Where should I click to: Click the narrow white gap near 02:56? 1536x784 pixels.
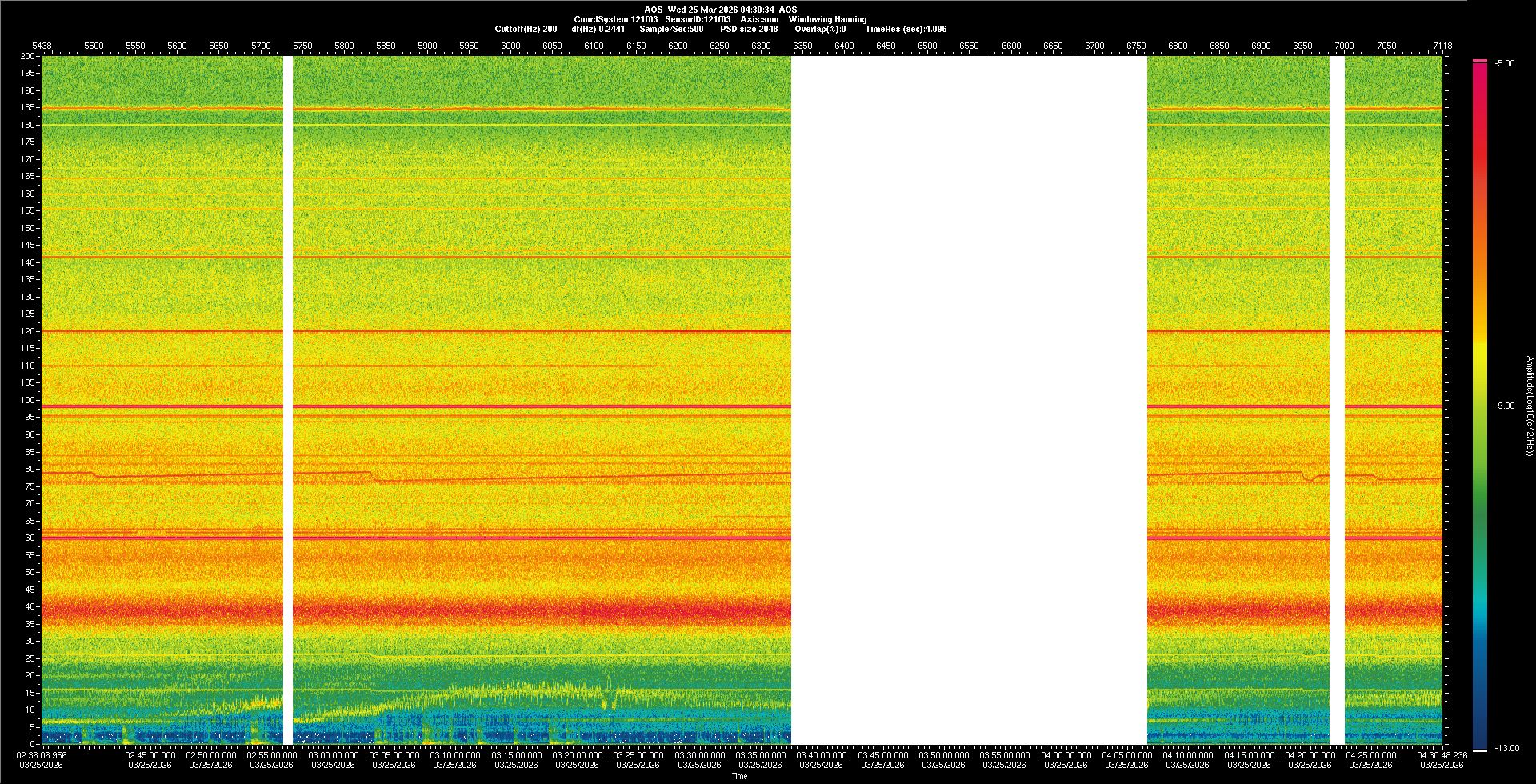click(x=288, y=400)
